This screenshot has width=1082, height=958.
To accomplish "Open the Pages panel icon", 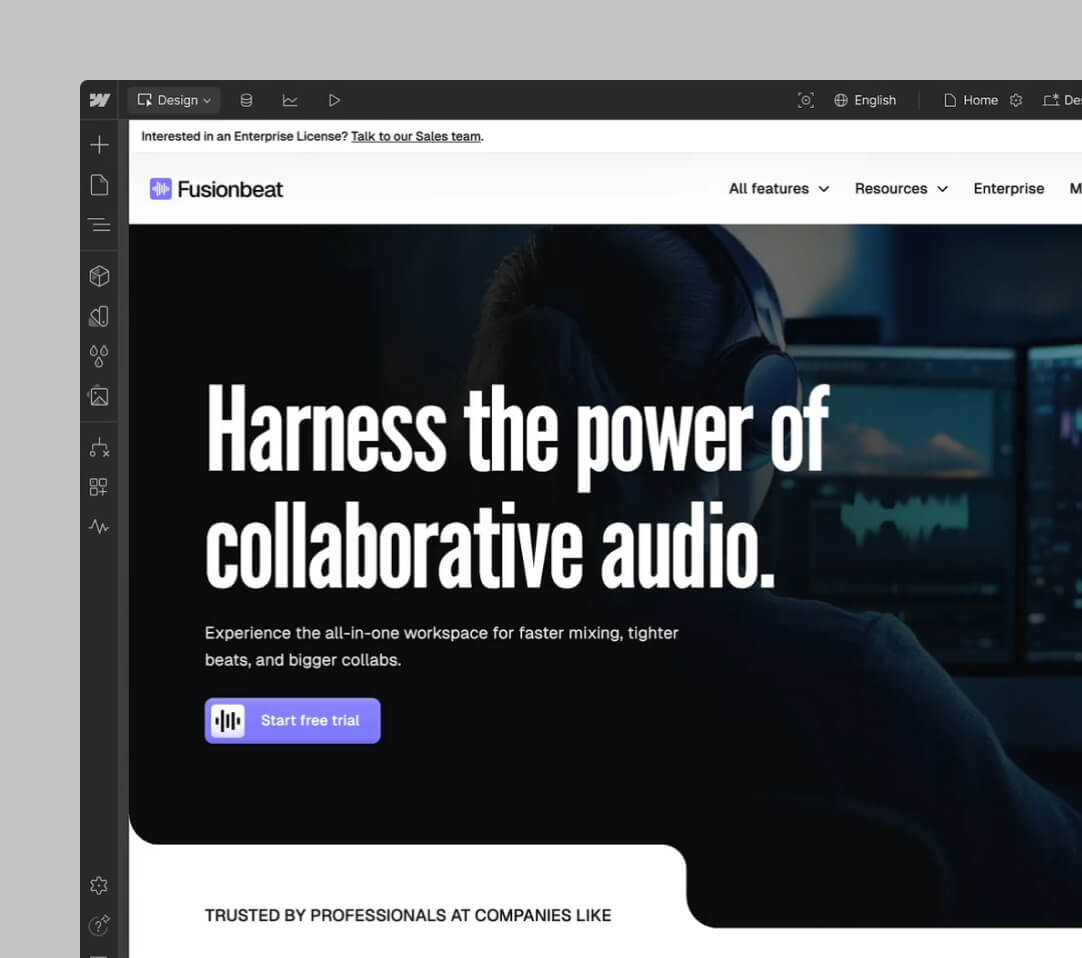I will click(99, 184).
